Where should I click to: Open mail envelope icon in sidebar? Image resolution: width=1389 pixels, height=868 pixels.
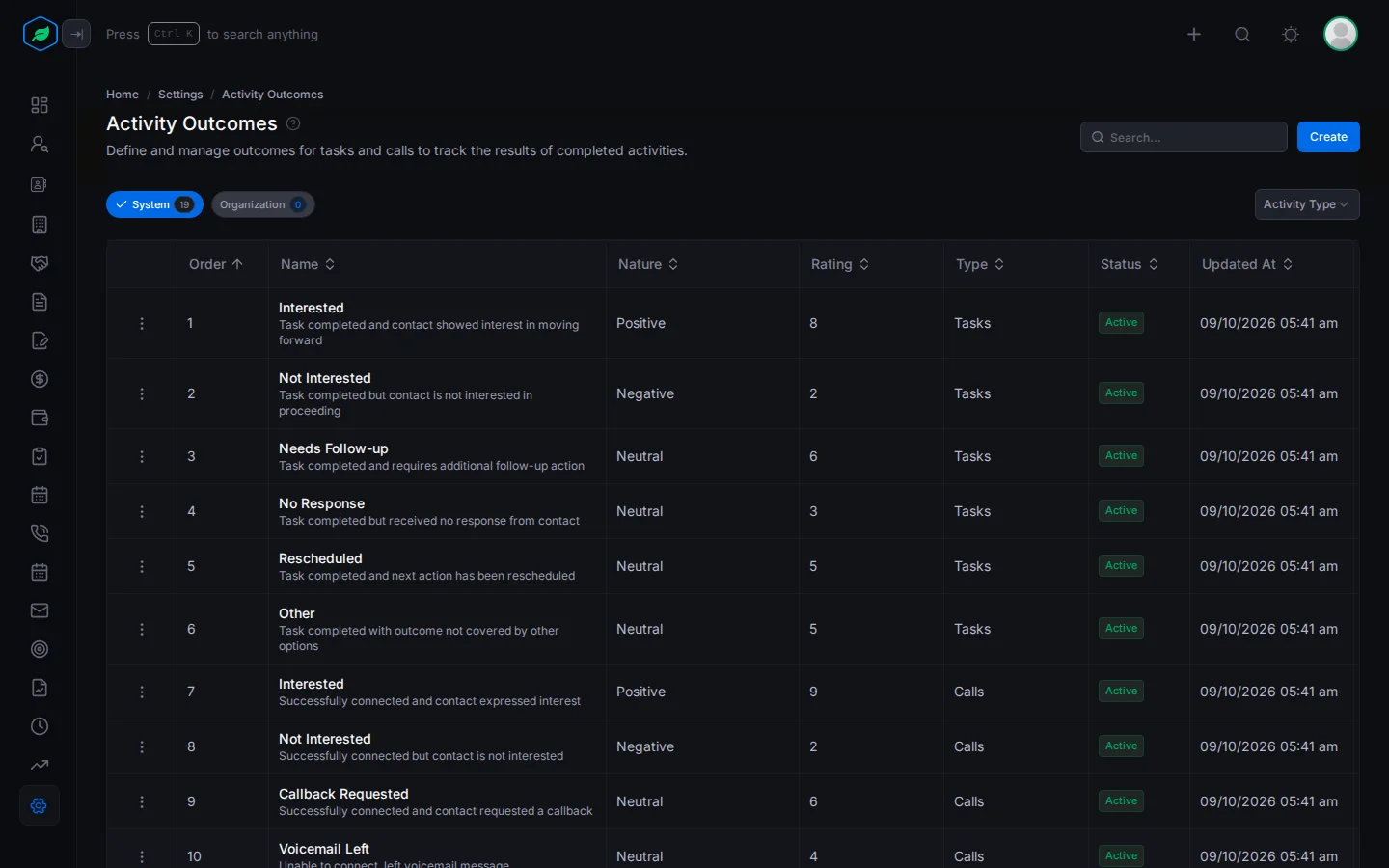40,610
